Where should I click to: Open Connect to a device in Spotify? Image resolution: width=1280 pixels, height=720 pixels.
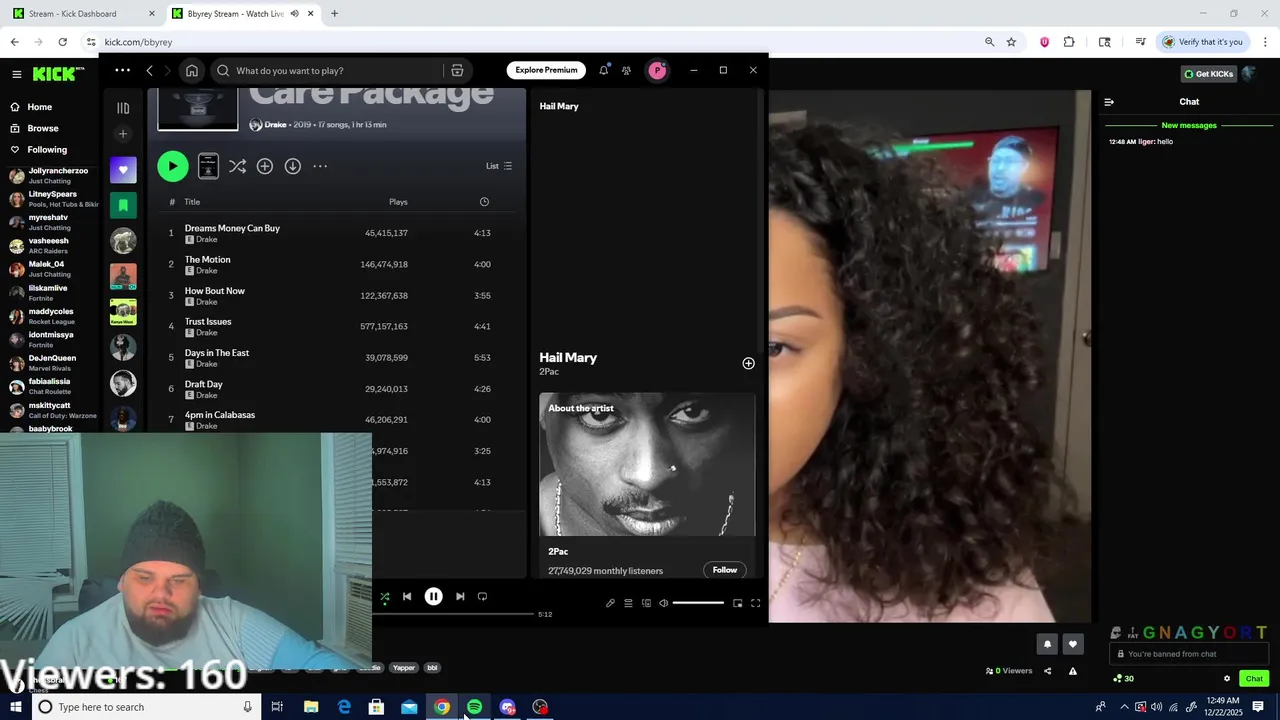646,603
